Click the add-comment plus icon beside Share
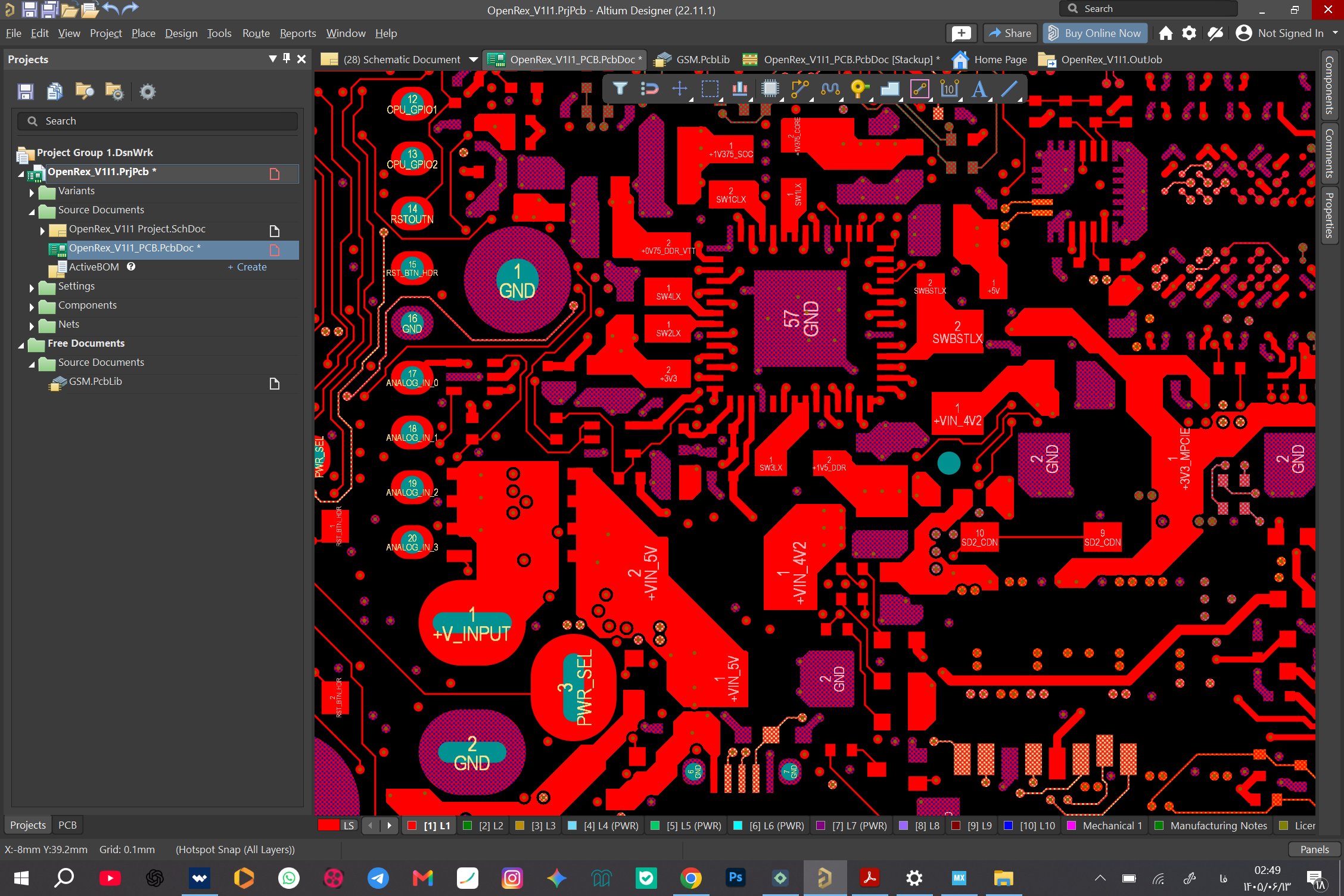The image size is (1344, 896). [962, 33]
